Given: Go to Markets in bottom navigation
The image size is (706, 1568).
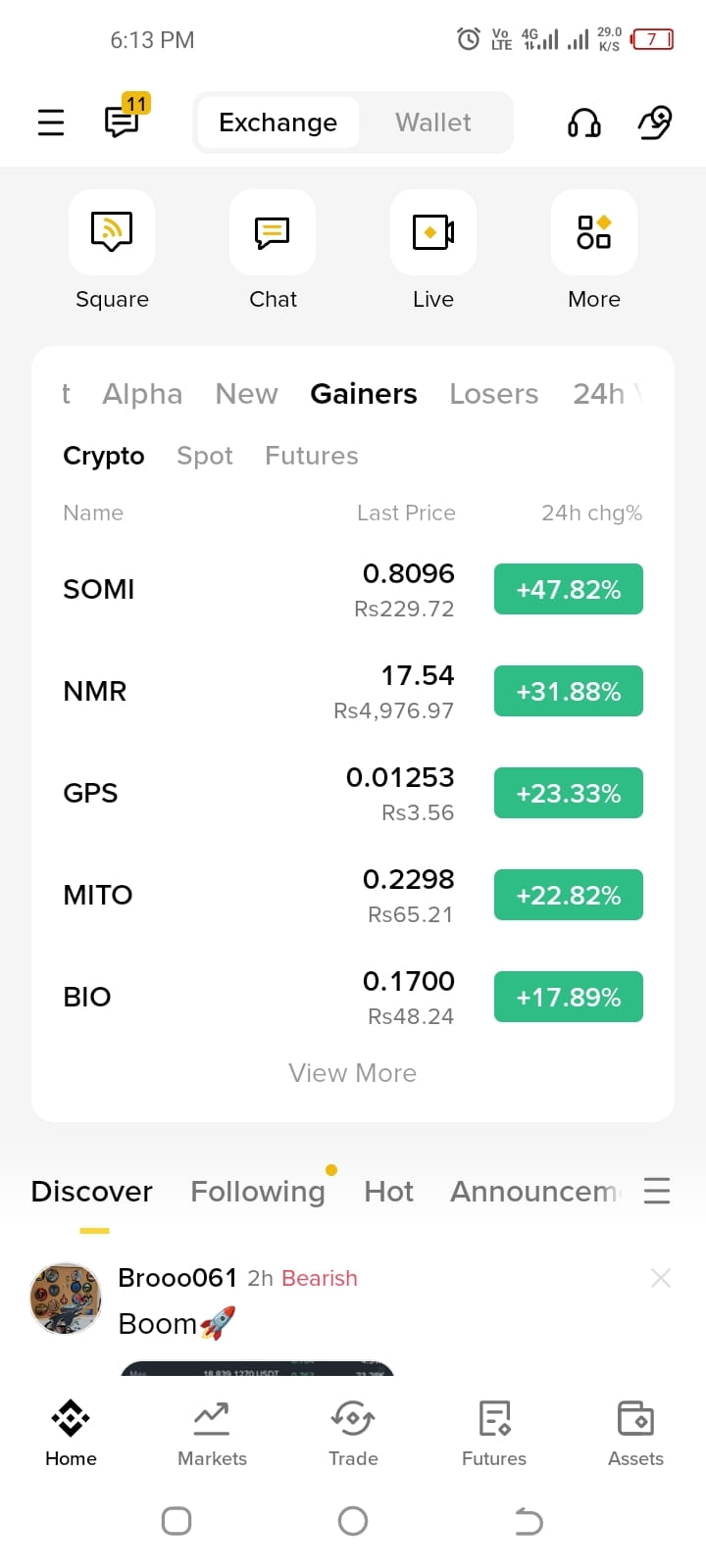Looking at the screenshot, I should coord(212,1434).
